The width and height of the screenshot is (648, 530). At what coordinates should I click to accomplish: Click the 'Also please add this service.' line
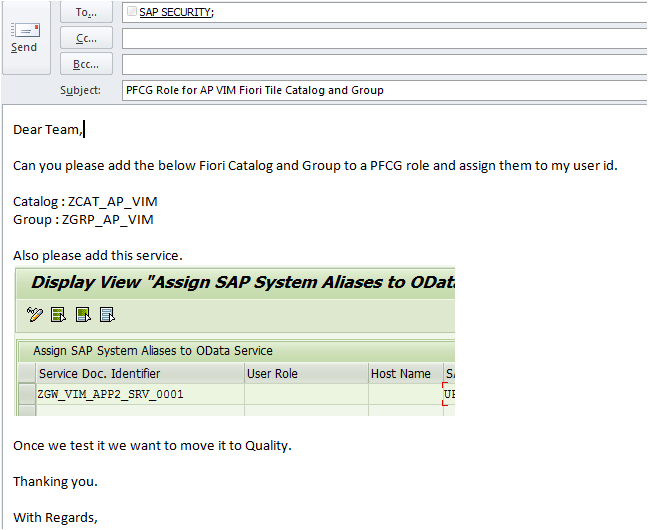[x=98, y=255]
